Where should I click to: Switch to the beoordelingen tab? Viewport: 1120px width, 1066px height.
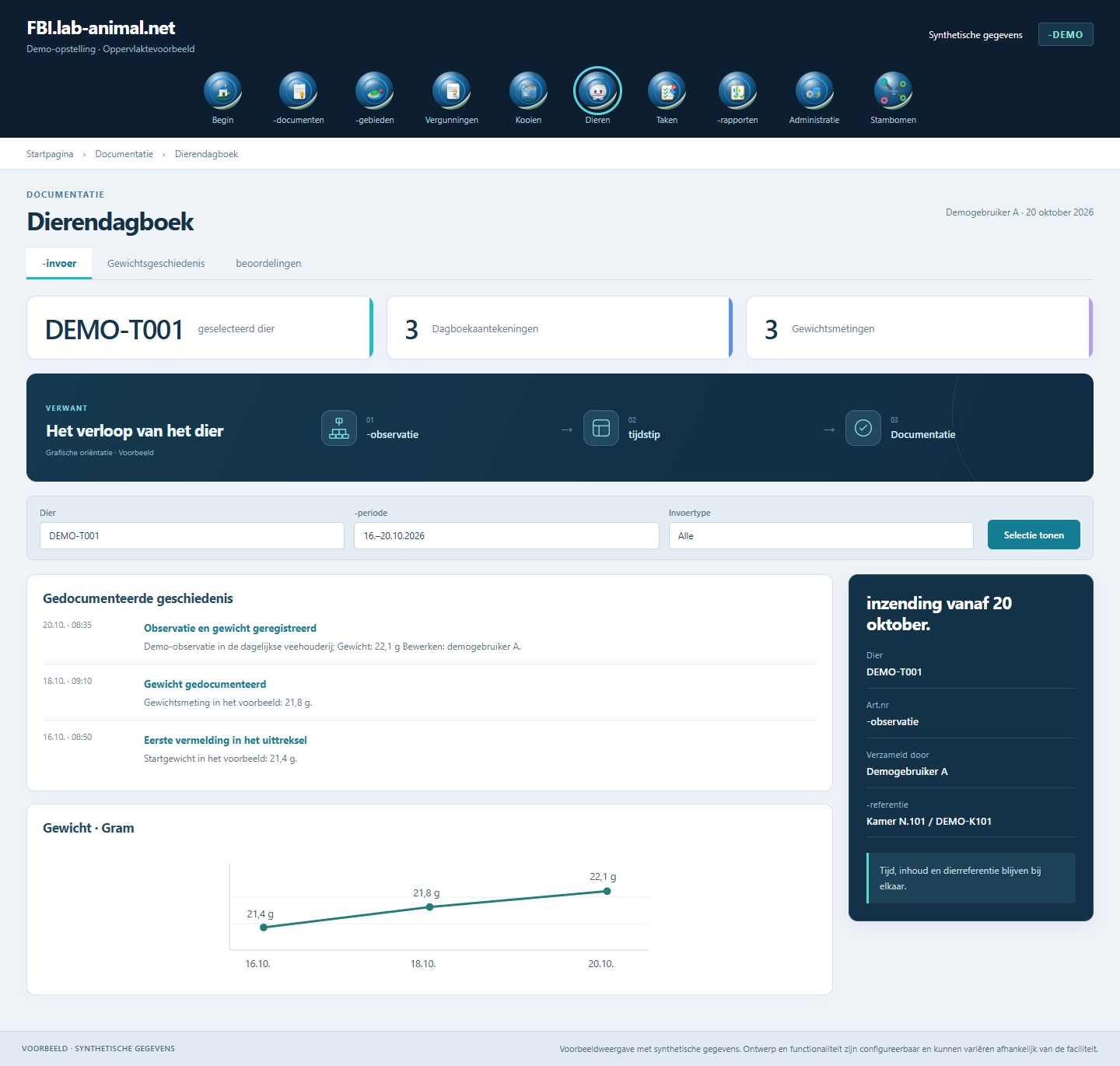point(268,264)
